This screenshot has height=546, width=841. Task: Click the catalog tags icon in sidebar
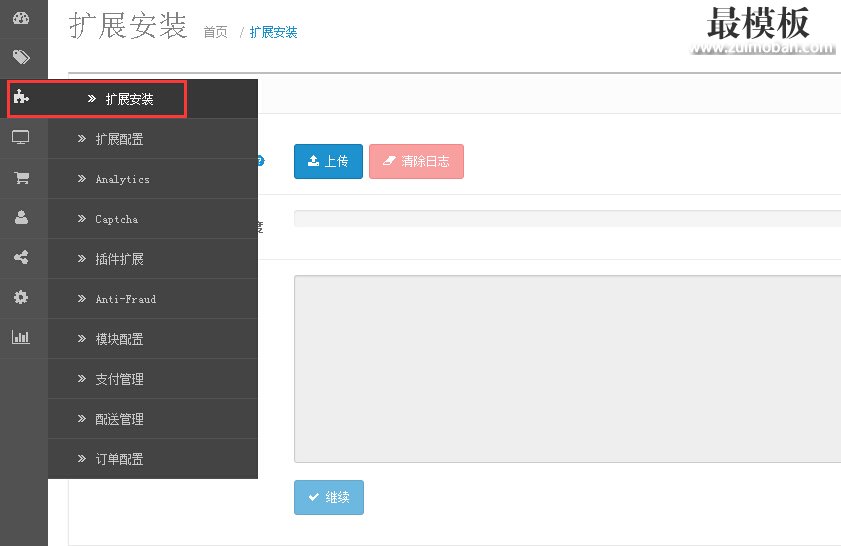(x=21, y=57)
